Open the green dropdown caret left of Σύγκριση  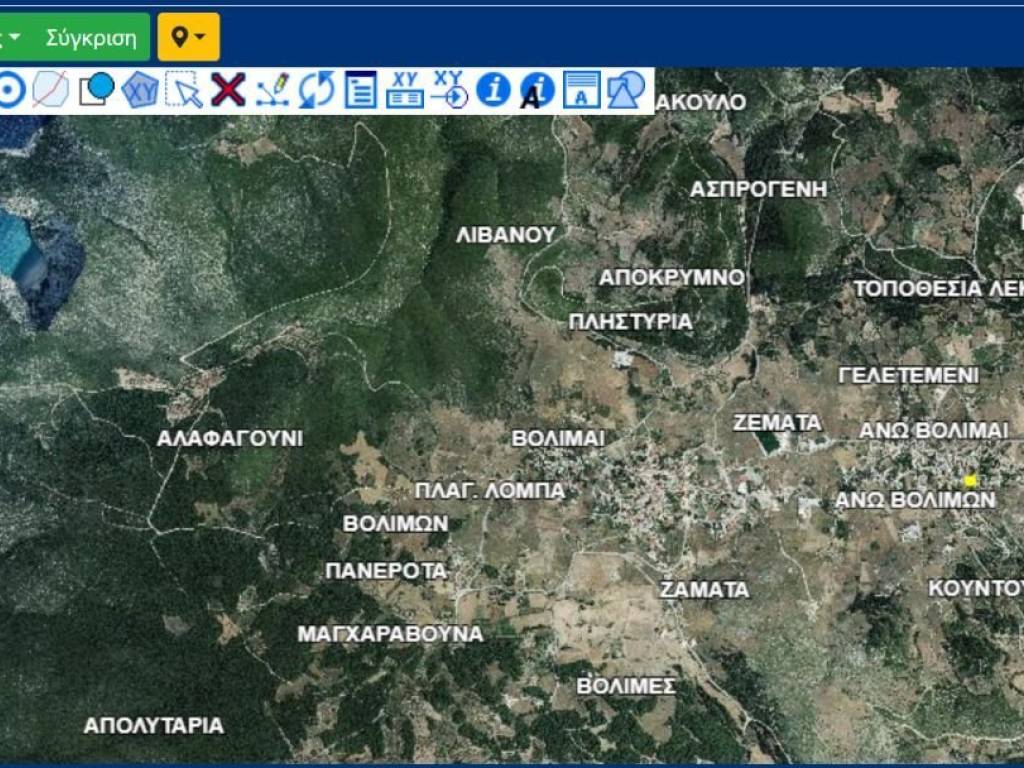point(14,38)
